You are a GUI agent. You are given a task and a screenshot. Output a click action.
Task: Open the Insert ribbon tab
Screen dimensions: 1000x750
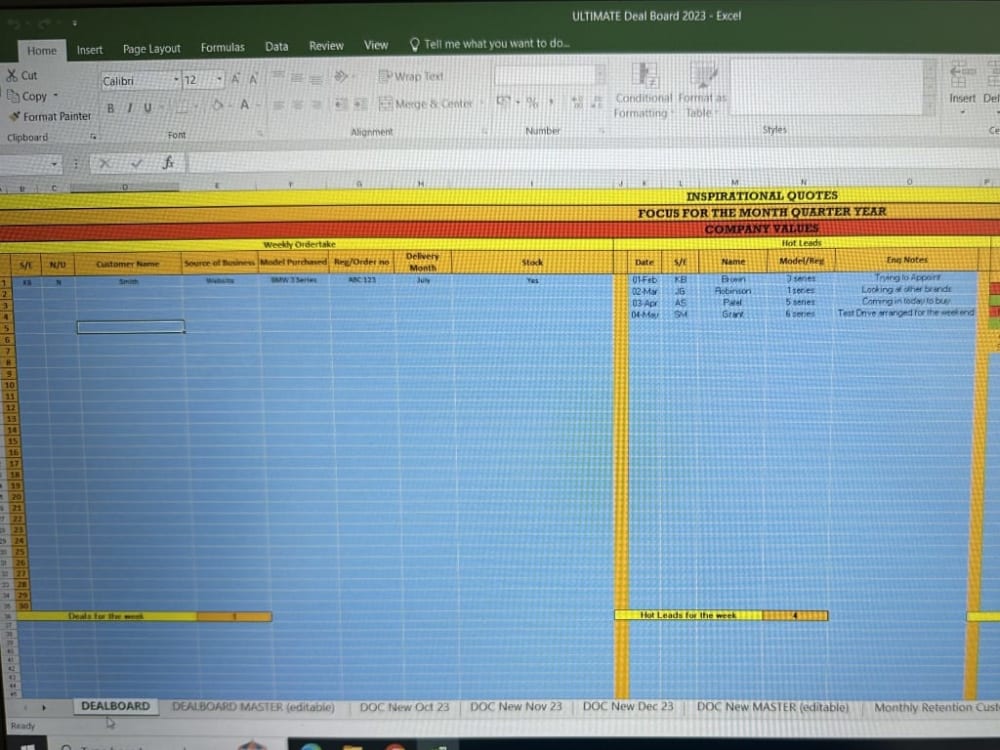click(89, 50)
